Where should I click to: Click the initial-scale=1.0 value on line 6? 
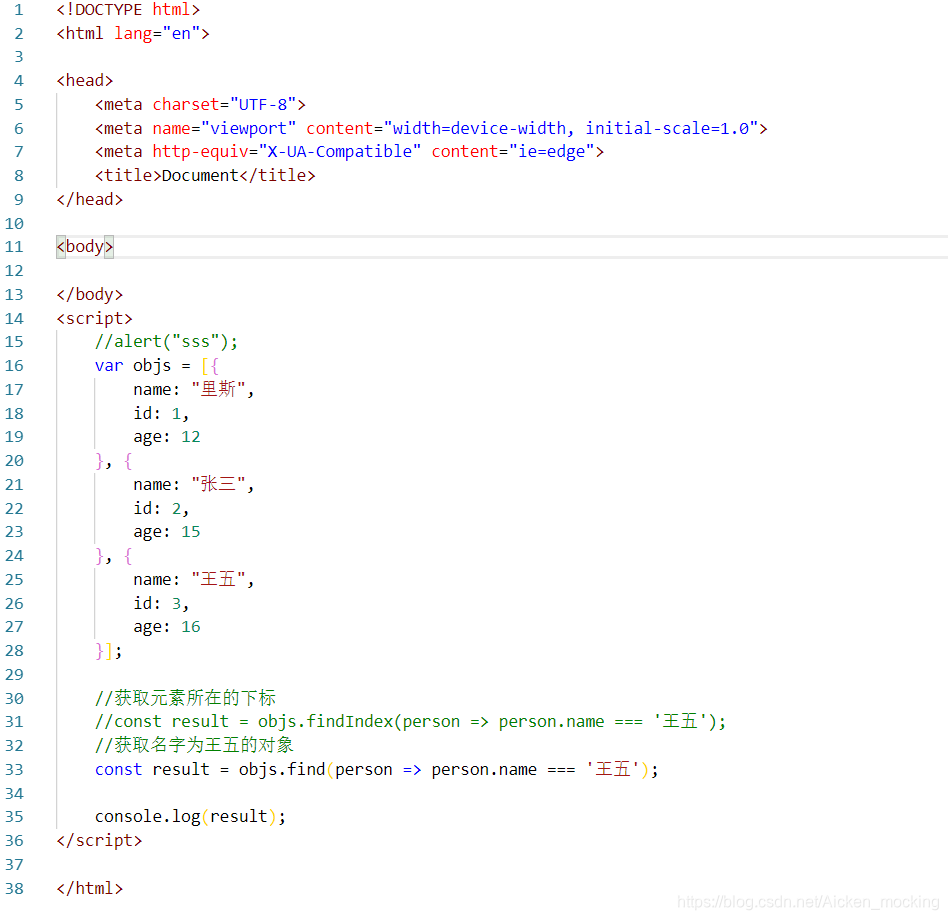coord(667,128)
